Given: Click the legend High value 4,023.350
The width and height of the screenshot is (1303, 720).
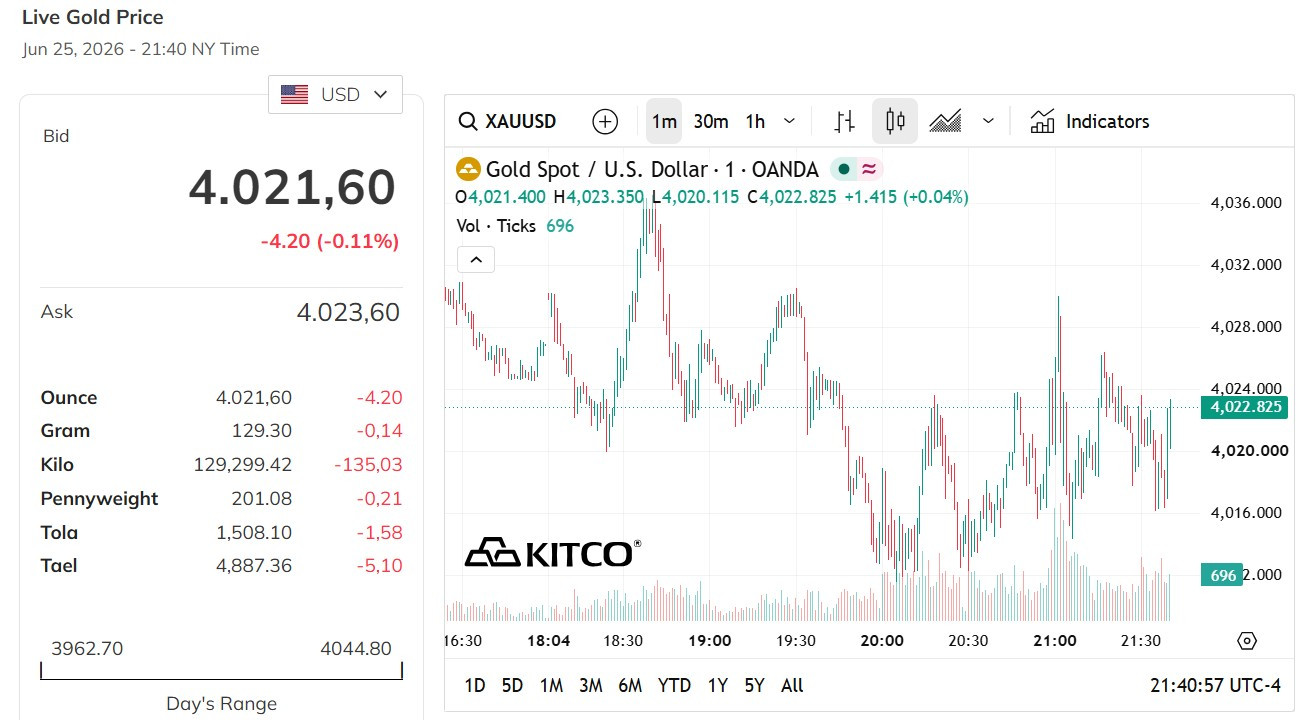Looking at the screenshot, I should 605,197.
